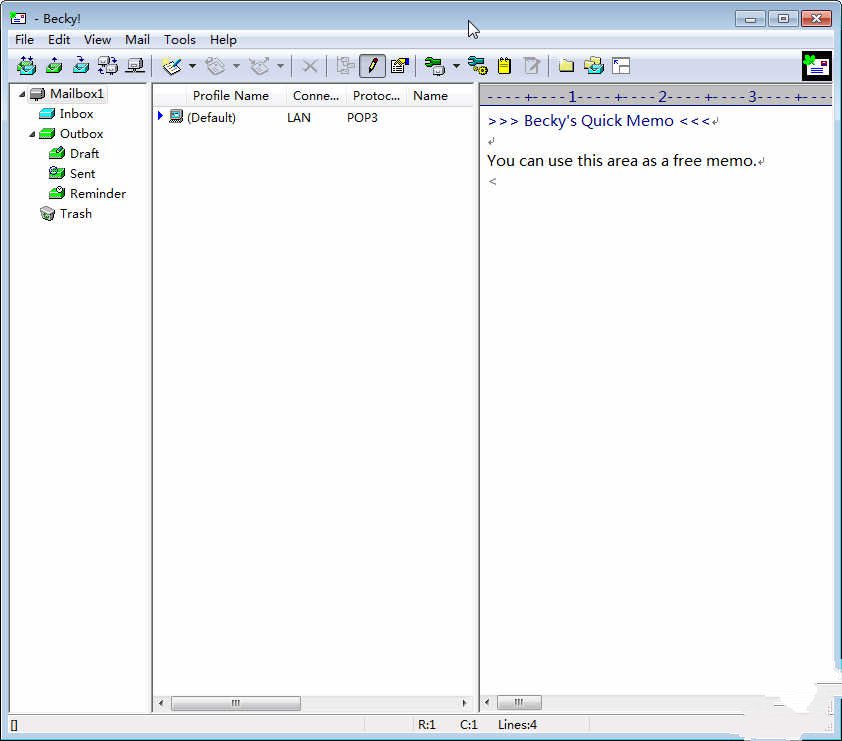The height and width of the screenshot is (741, 842).
Task: Click the Compose new message icon
Action: [172, 67]
